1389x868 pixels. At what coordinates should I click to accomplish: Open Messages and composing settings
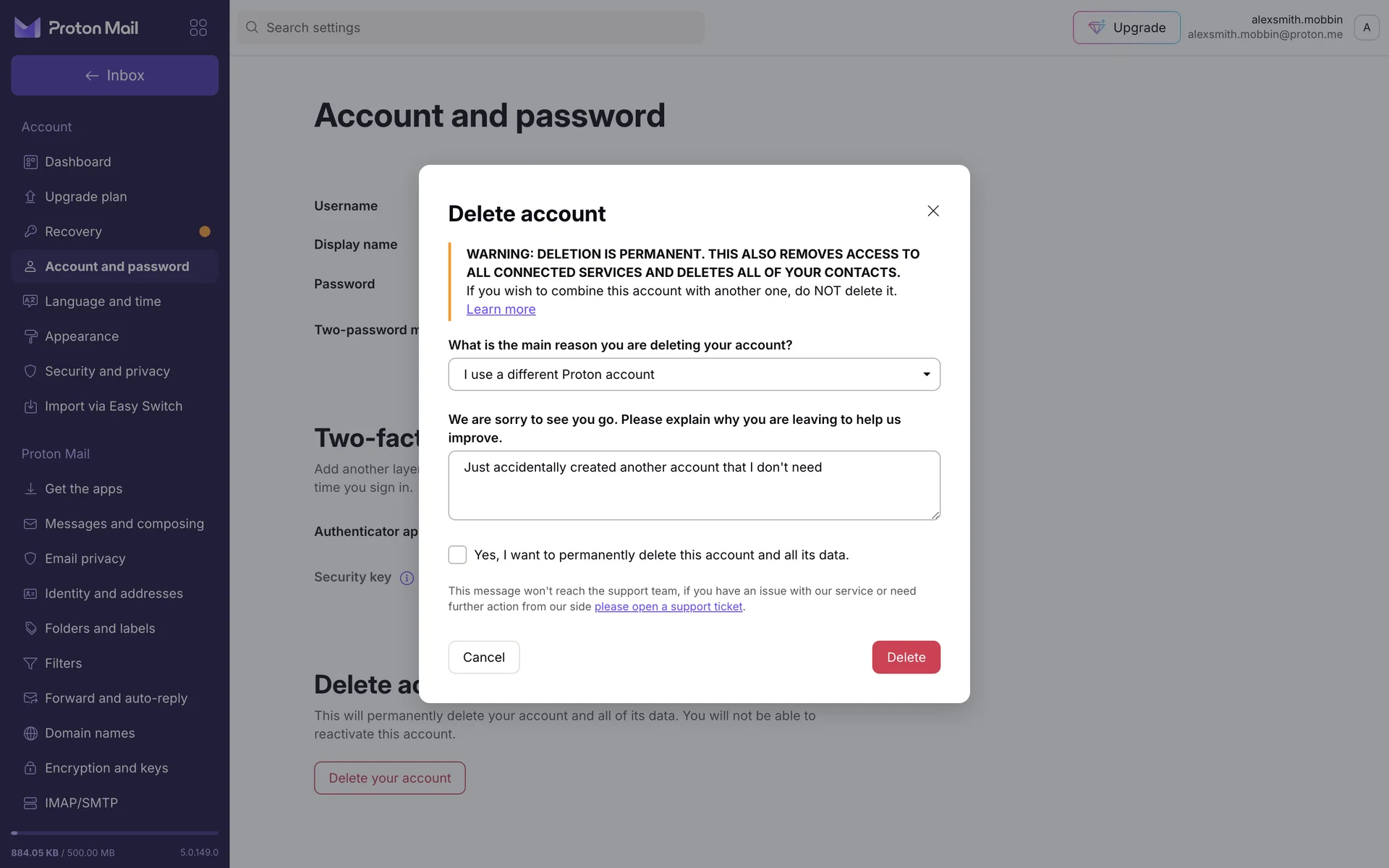click(124, 524)
